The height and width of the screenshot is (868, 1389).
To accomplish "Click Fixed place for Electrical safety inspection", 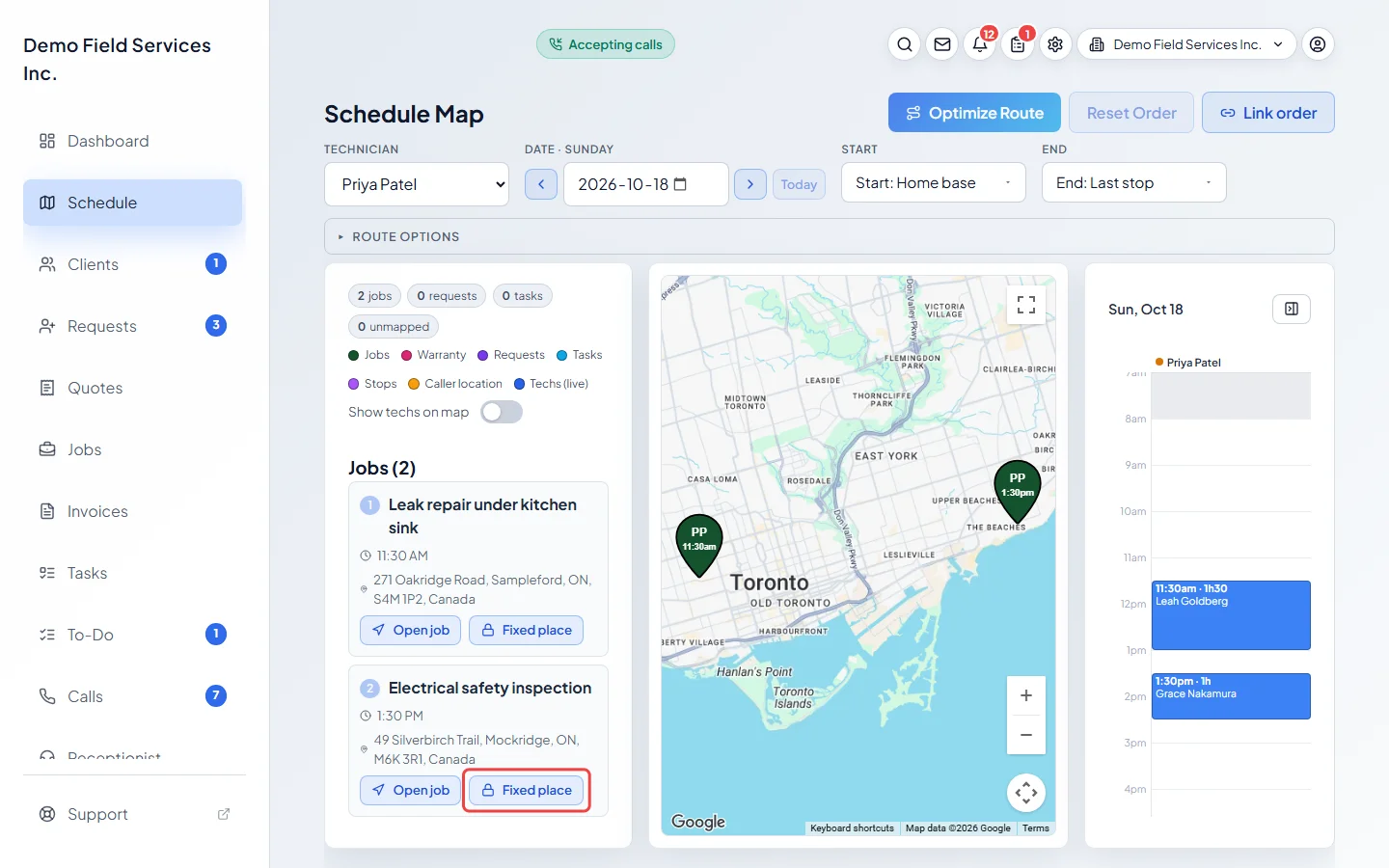I will click(x=527, y=790).
